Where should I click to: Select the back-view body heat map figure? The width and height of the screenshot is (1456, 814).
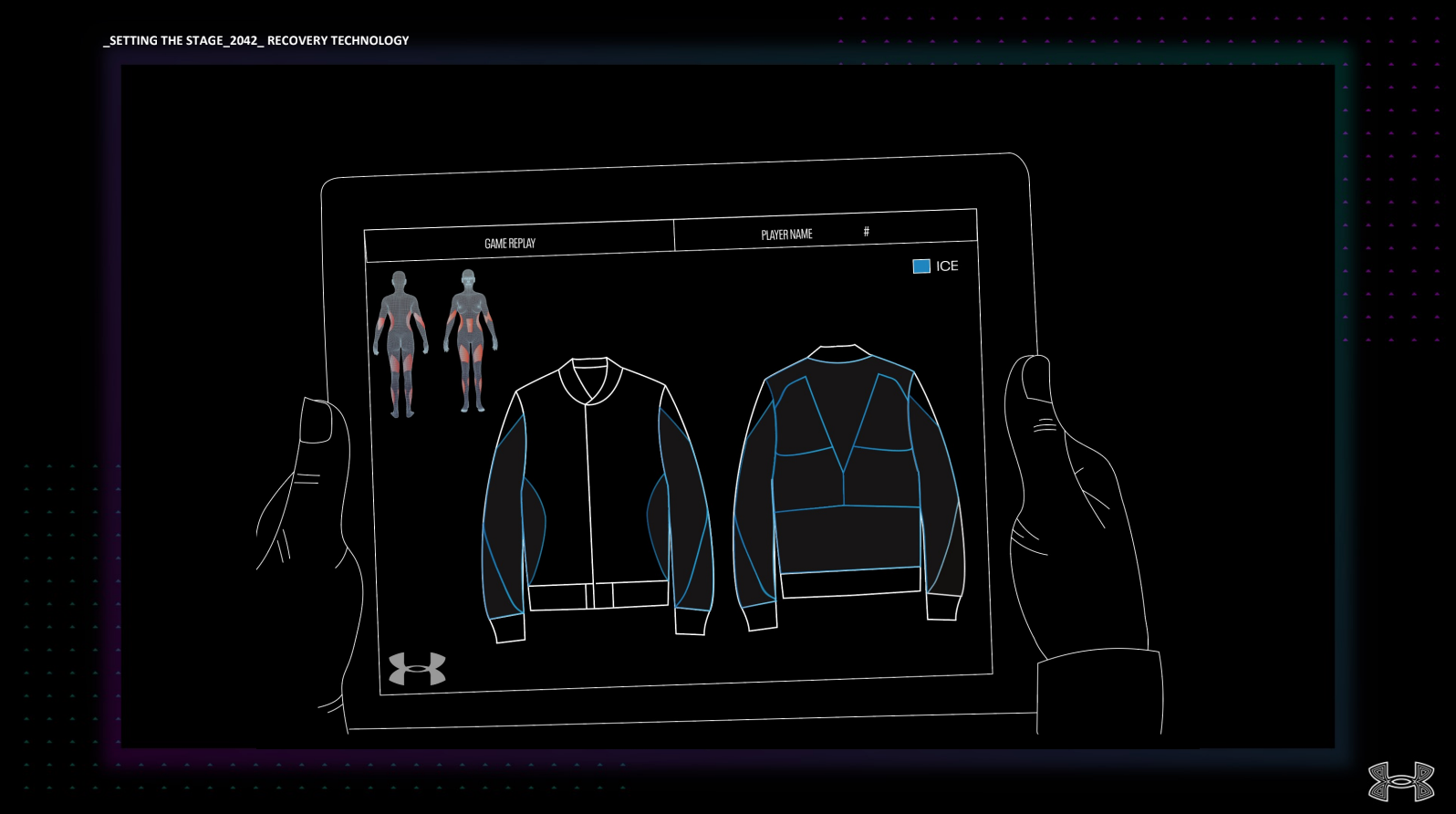point(400,344)
